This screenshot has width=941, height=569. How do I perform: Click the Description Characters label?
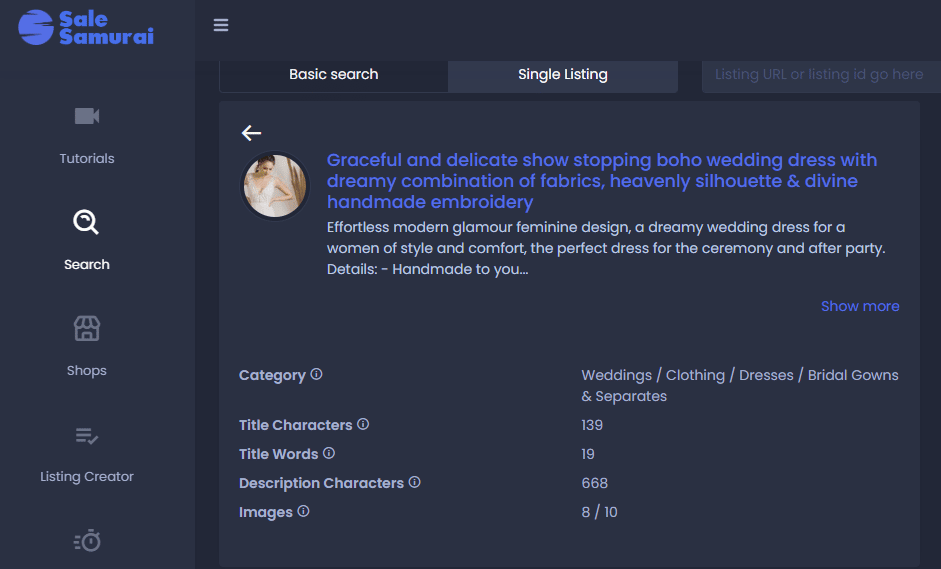point(321,483)
